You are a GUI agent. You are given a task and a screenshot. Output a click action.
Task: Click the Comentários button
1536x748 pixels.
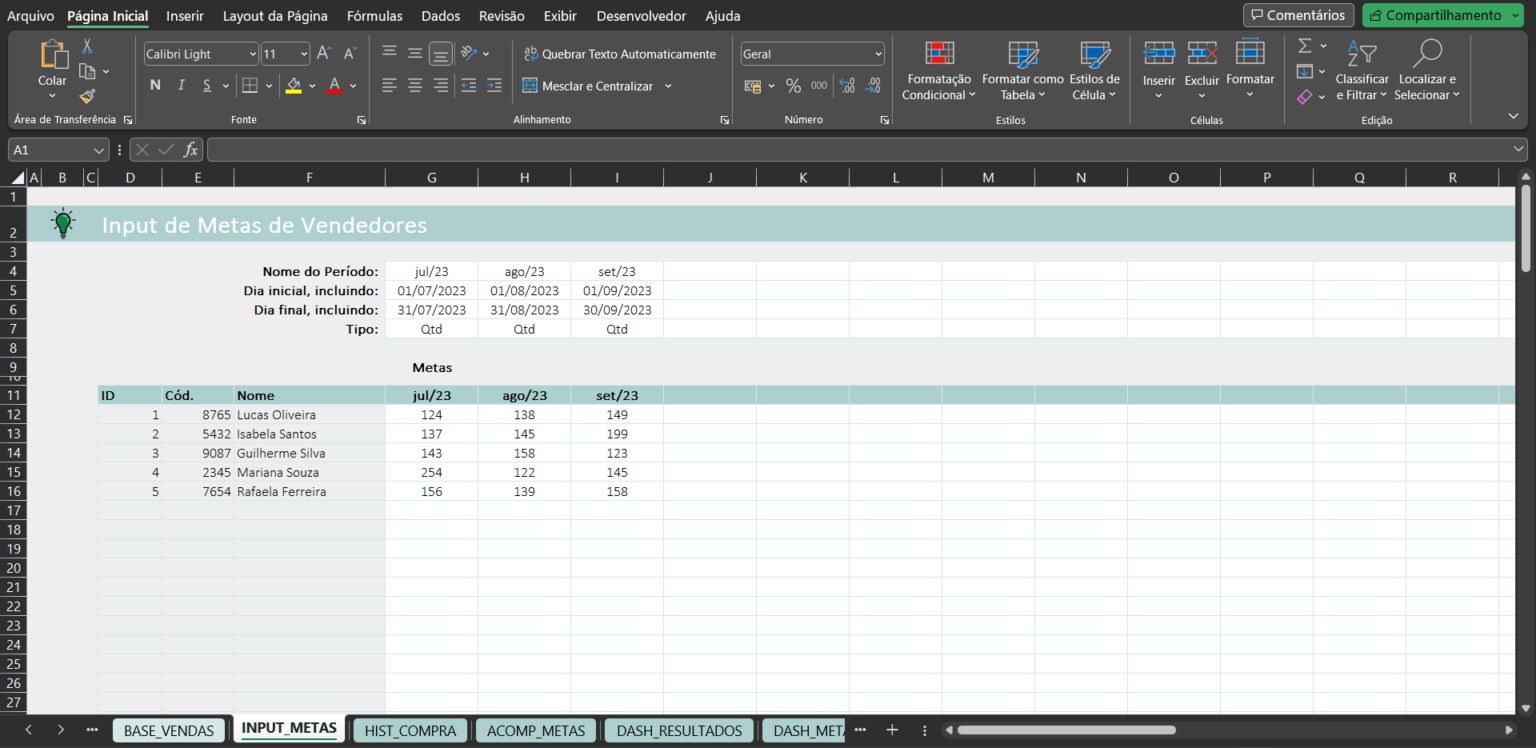(x=1298, y=15)
